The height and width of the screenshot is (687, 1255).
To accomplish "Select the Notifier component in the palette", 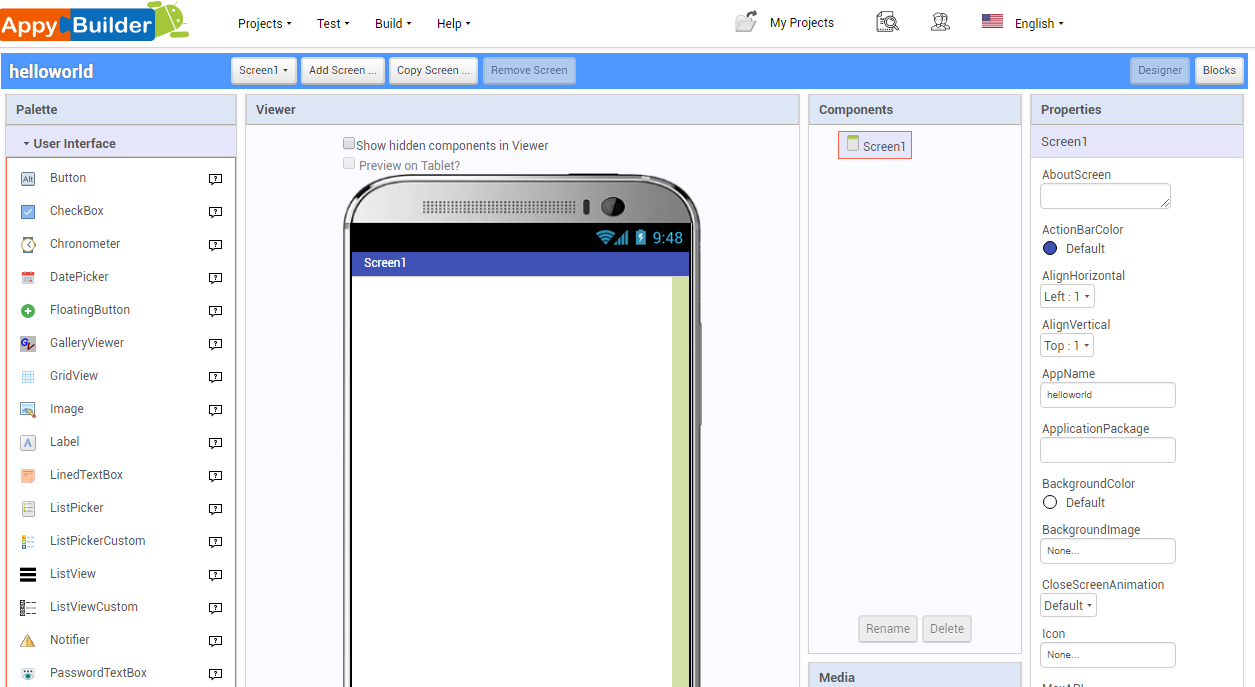I will point(70,639).
